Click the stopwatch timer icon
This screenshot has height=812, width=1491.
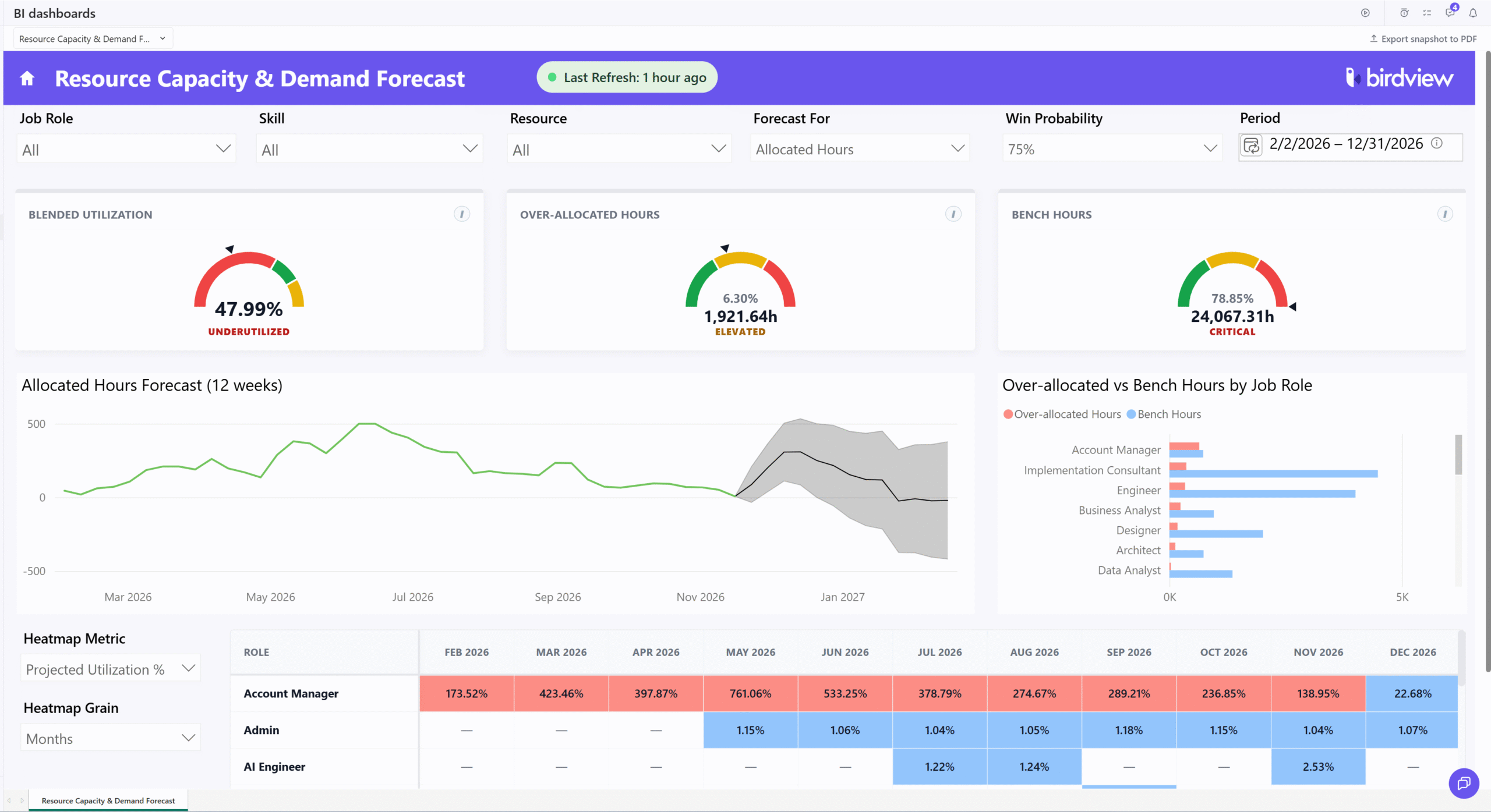(x=1404, y=13)
